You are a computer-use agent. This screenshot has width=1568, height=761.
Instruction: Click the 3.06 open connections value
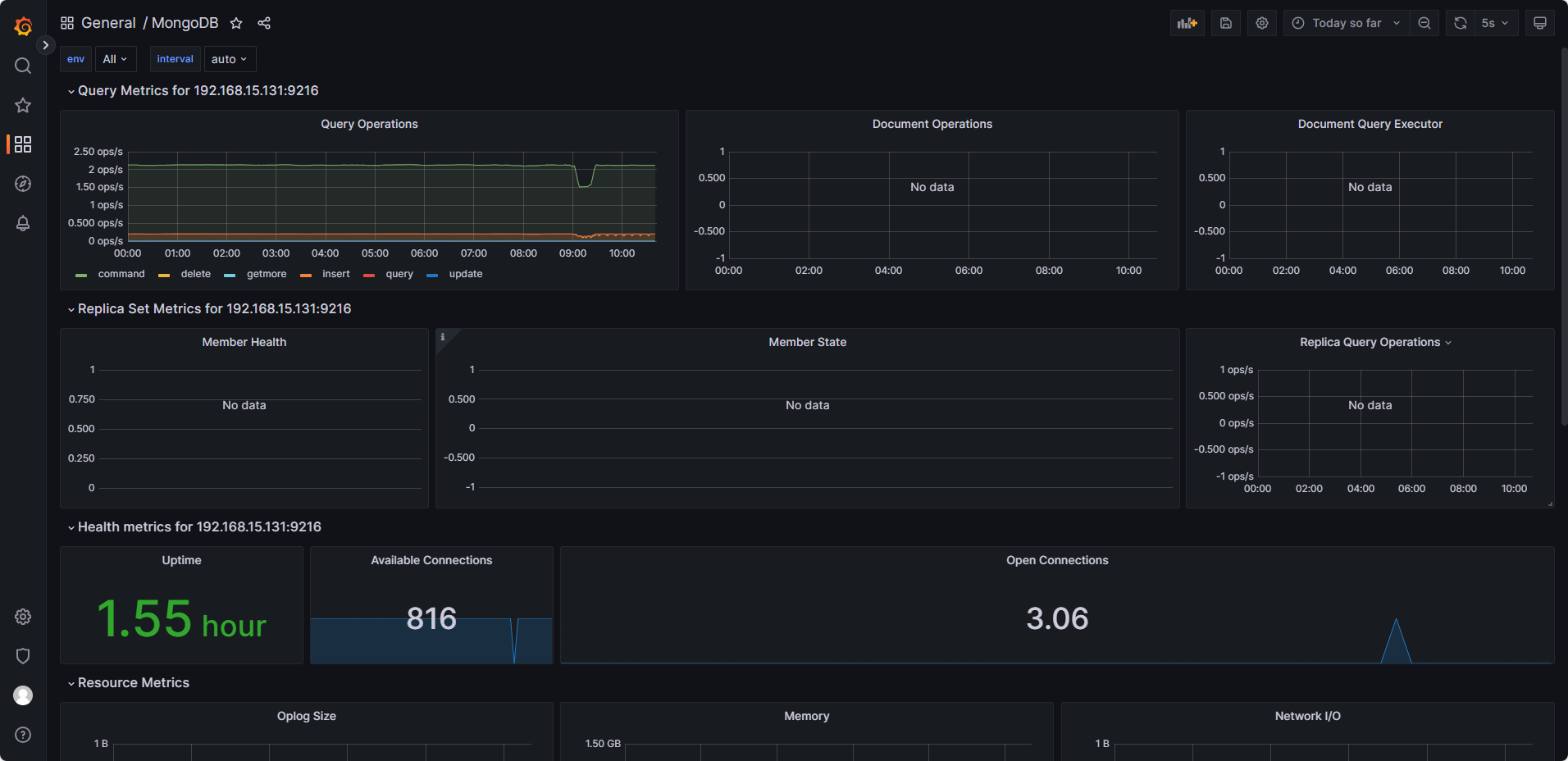pos(1057,618)
